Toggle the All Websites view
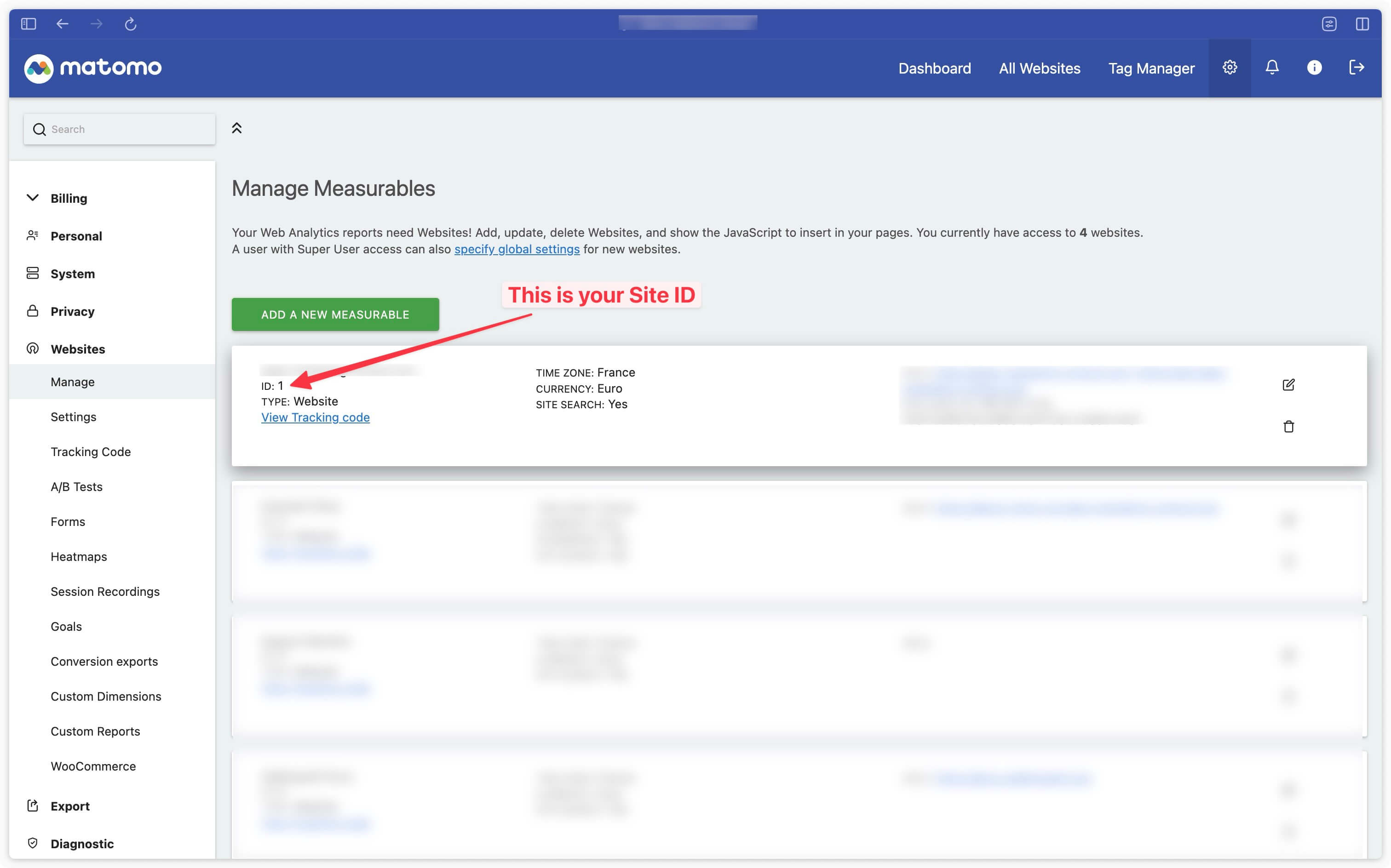 click(x=1040, y=67)
